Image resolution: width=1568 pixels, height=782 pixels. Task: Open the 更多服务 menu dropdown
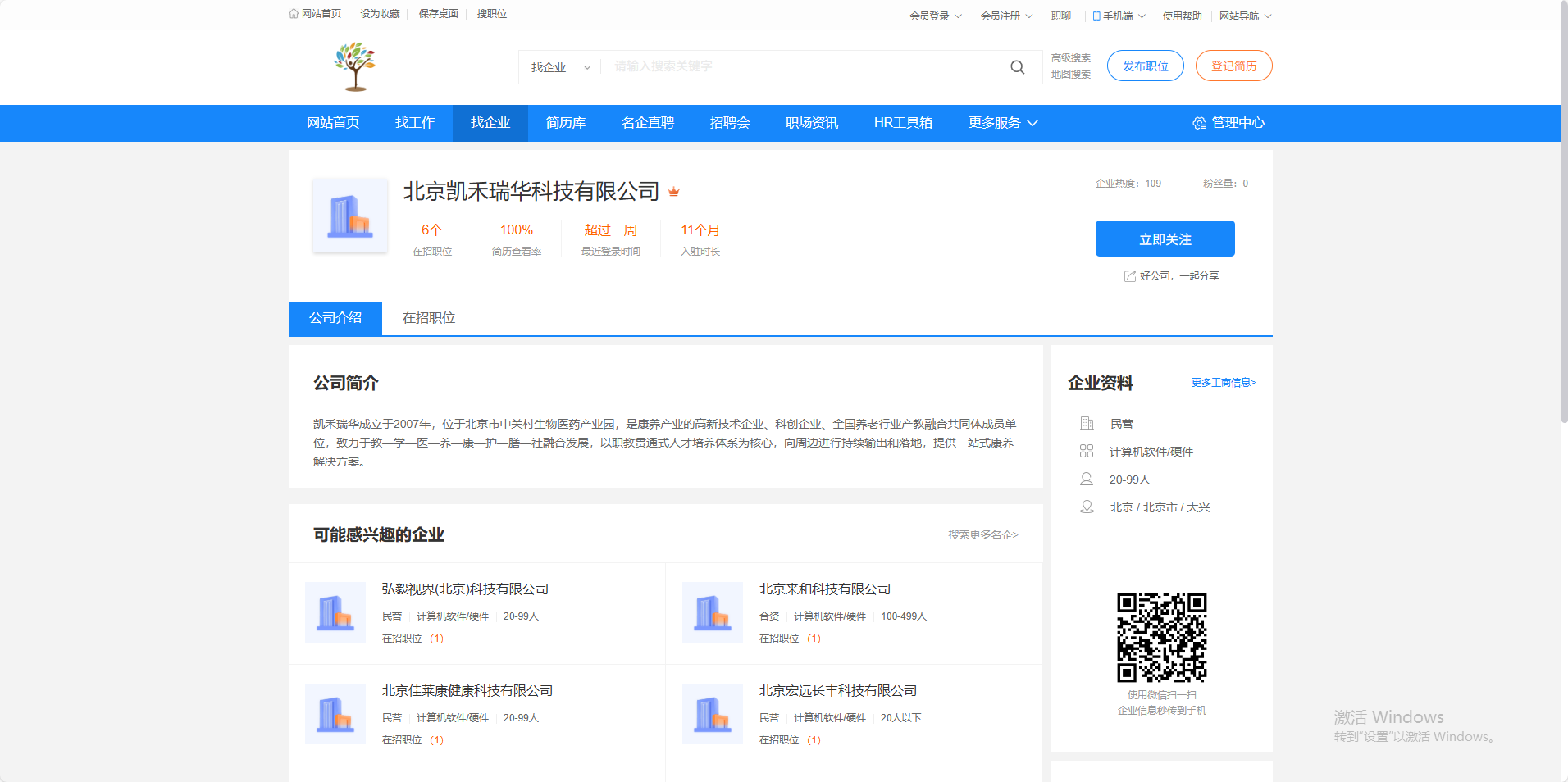click(1001, 123)
